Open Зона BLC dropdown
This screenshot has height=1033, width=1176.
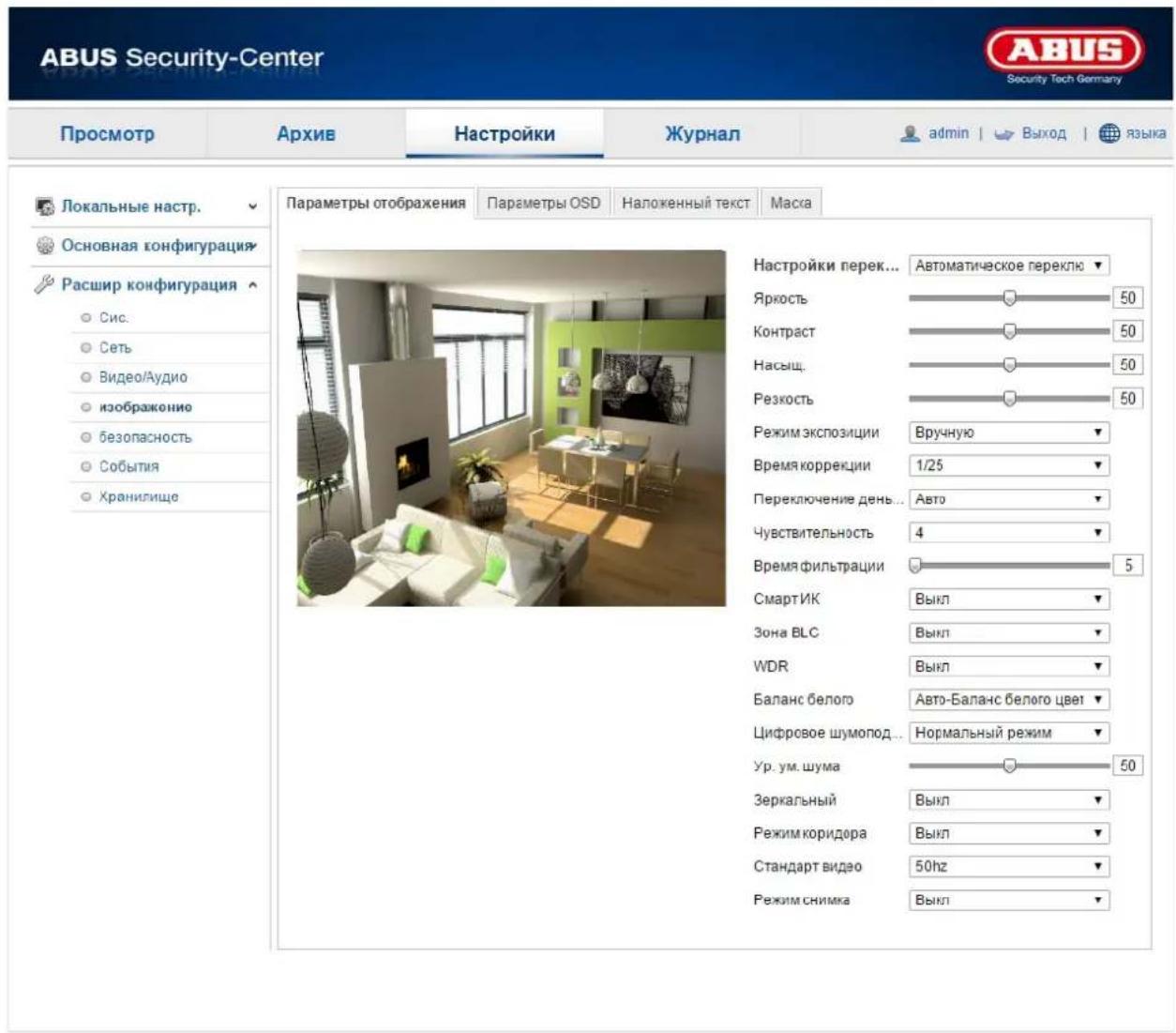[1009, 633]
